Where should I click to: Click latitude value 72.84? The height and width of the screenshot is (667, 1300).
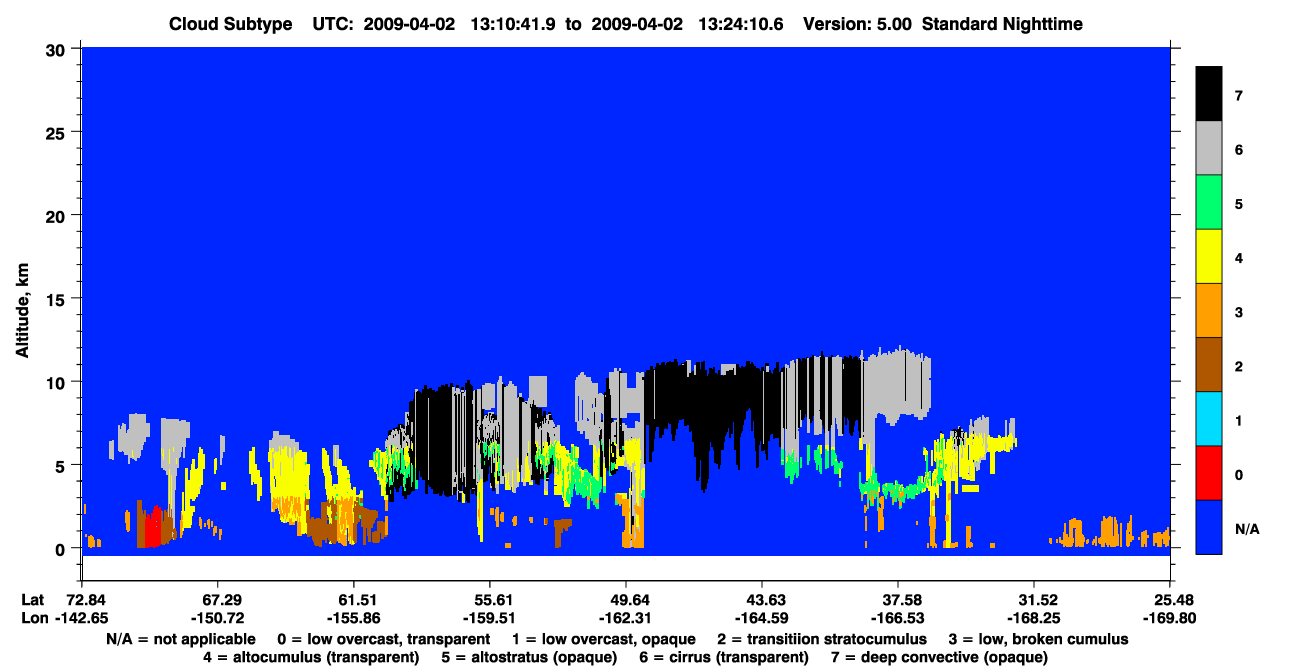(x=86, y=600)
